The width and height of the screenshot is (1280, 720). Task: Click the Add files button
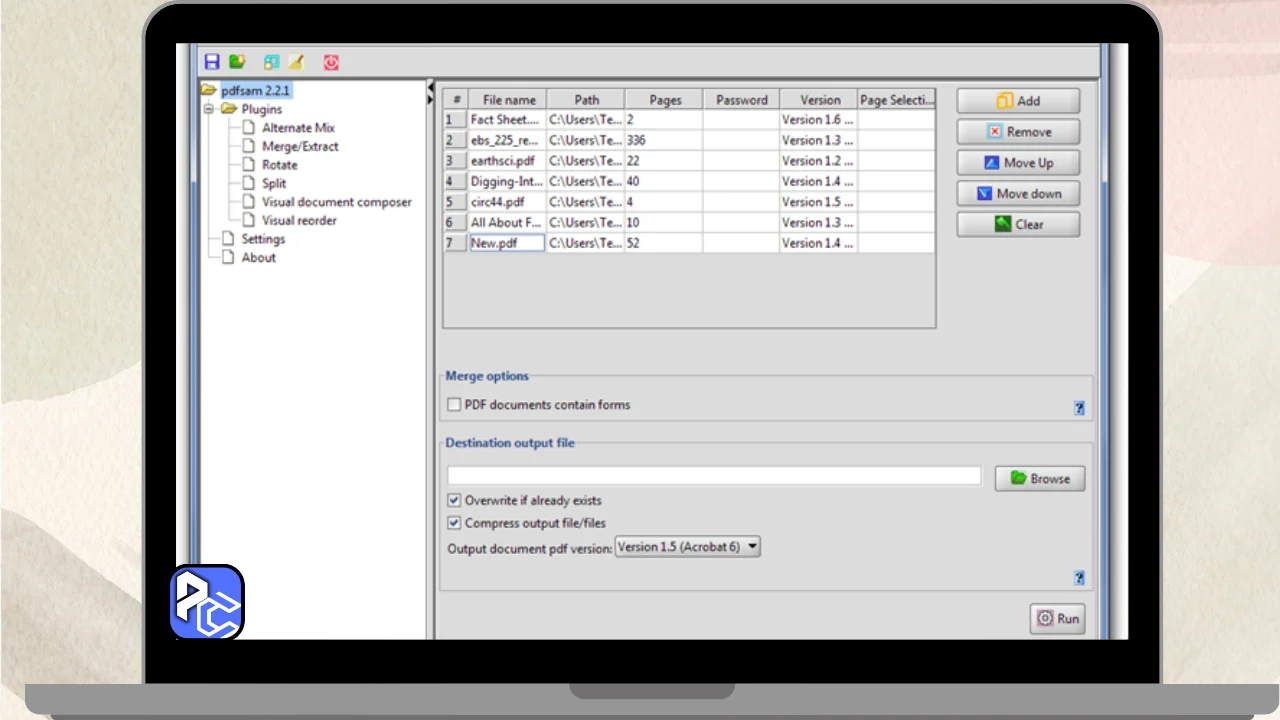pyautogui.click(x=1018, y=101)
